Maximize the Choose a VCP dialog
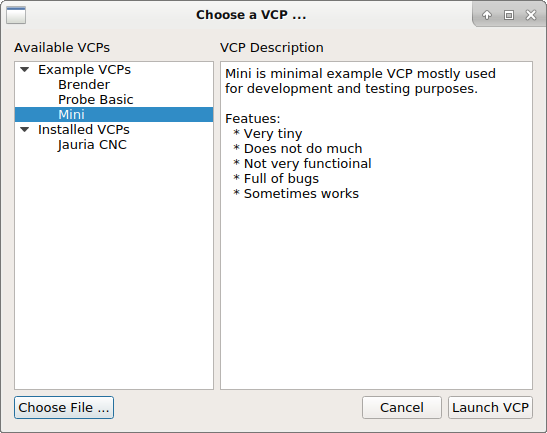Screen dimensions: 547x433 tap(509, 15)
